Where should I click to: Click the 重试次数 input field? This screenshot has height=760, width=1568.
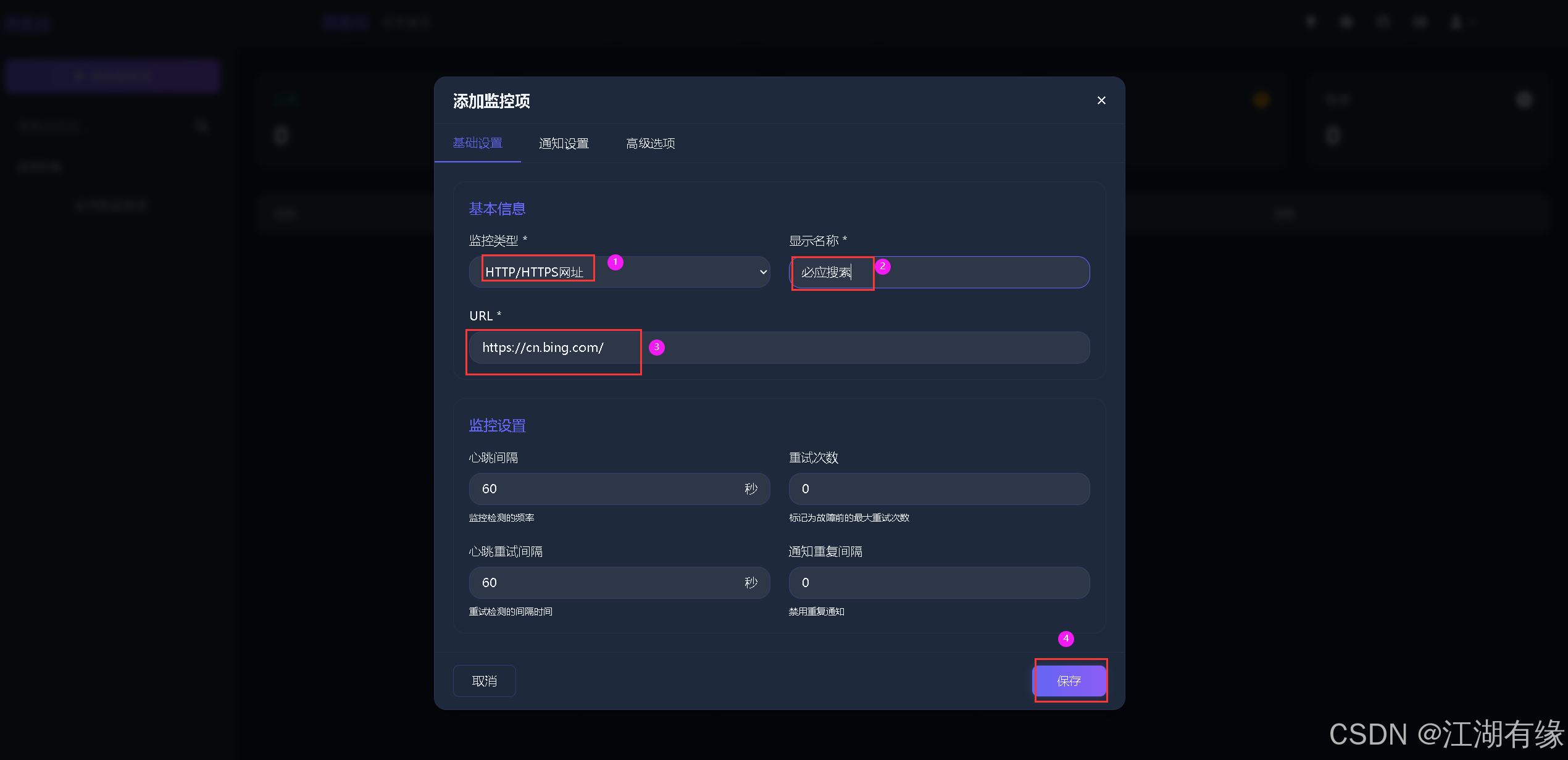[938, 489]
